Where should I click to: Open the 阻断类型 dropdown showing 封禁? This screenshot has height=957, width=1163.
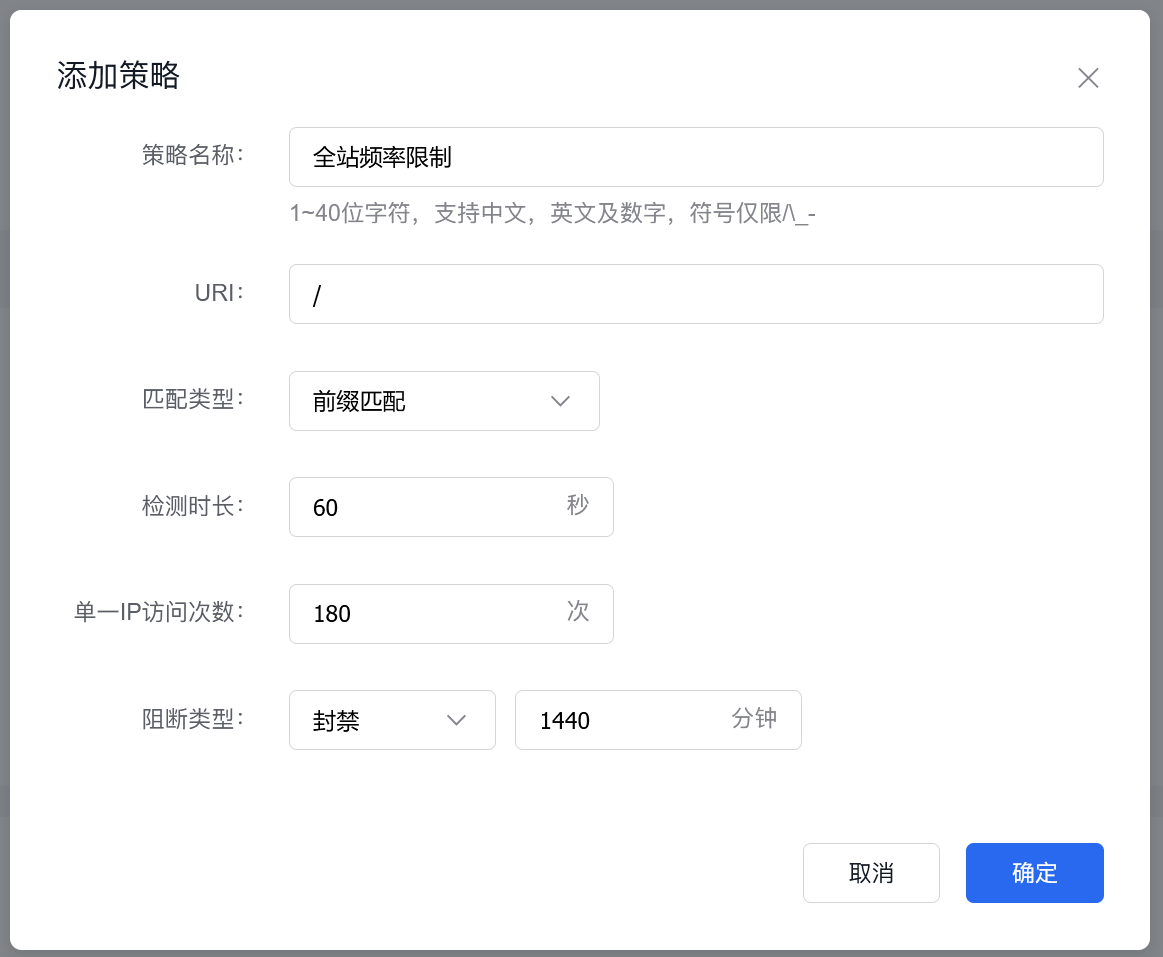click(x=392, y=720)
